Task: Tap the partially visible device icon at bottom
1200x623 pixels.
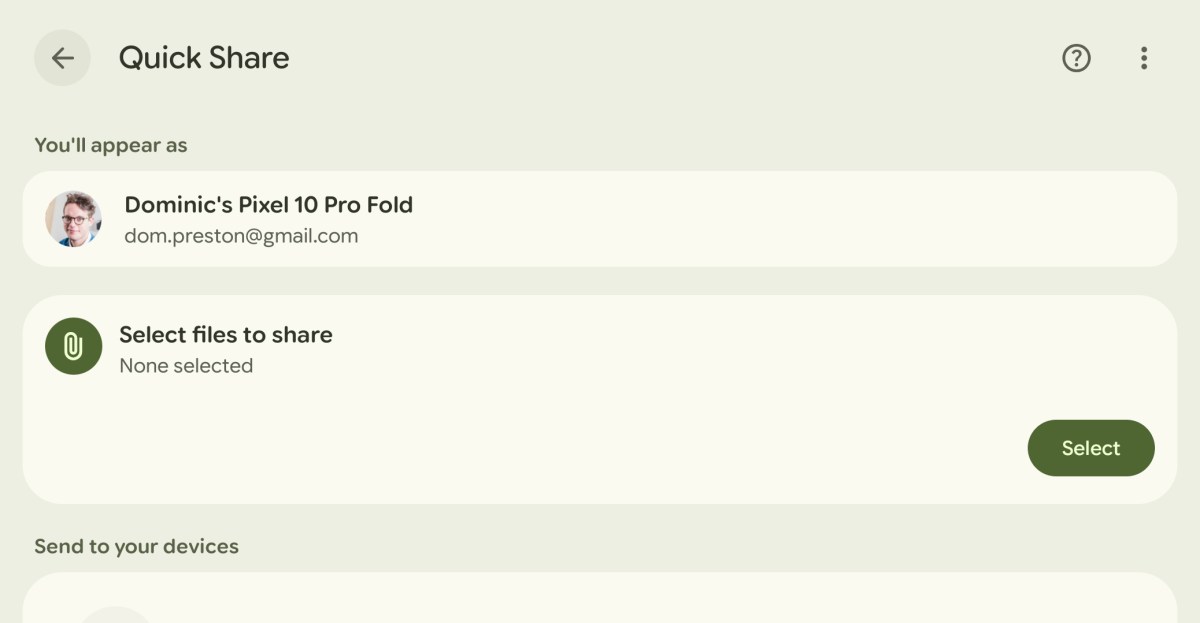Action: [x=115, y=614]
